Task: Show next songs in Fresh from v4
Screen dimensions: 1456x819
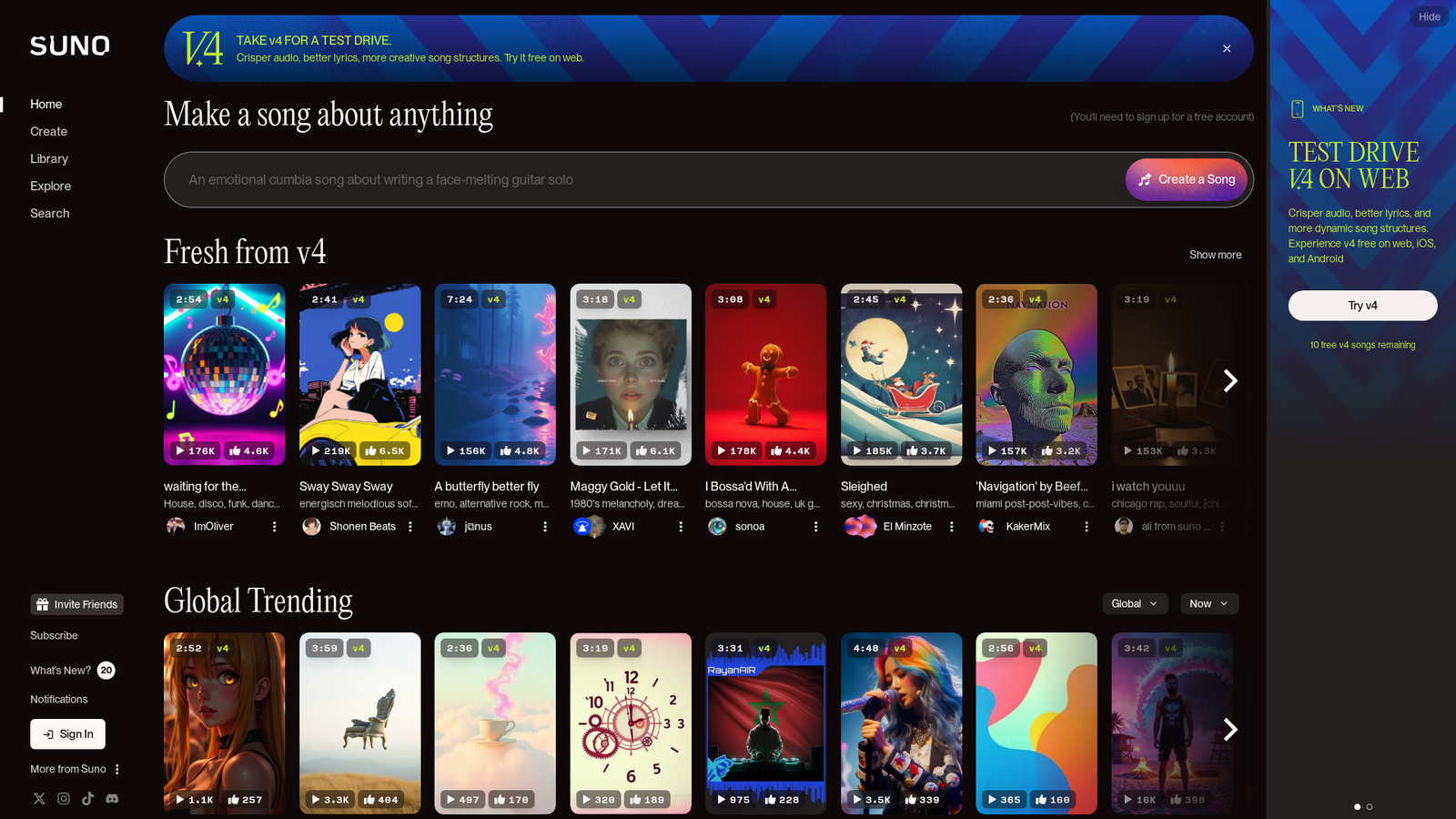Action: 1230,380
